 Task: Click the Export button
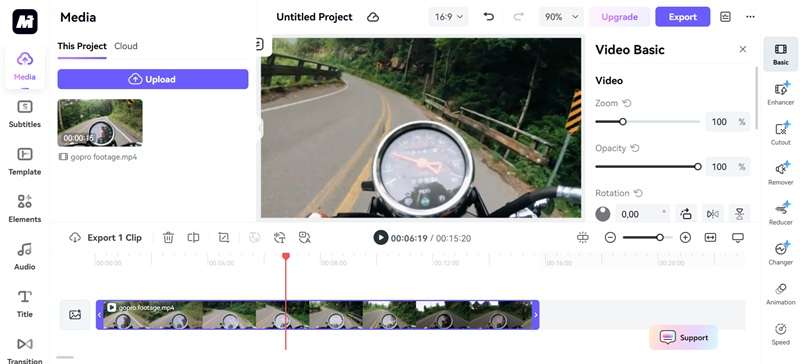click(683, 17)
